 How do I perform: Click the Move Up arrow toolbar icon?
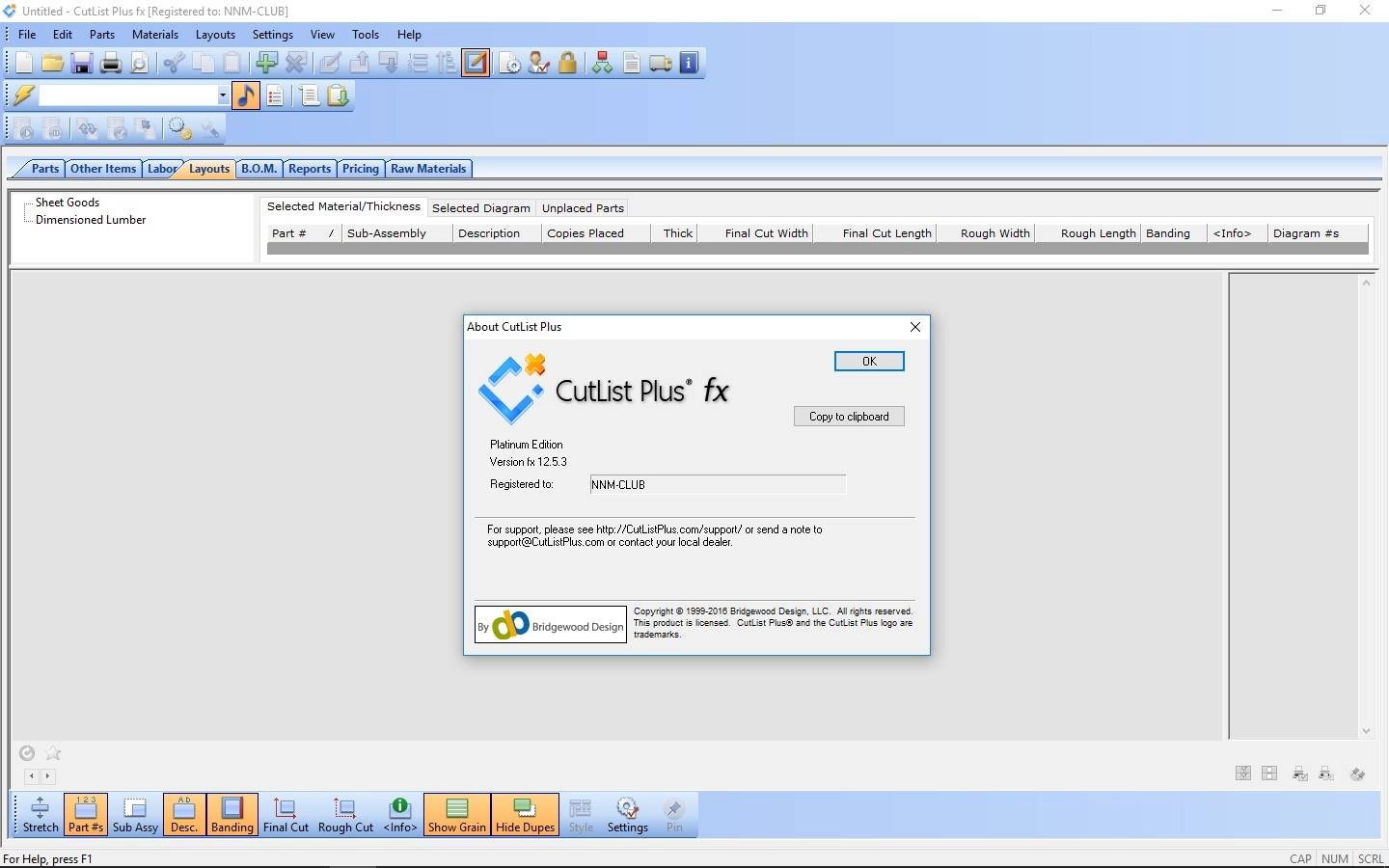pyautogui.click(x=359, y=64)
